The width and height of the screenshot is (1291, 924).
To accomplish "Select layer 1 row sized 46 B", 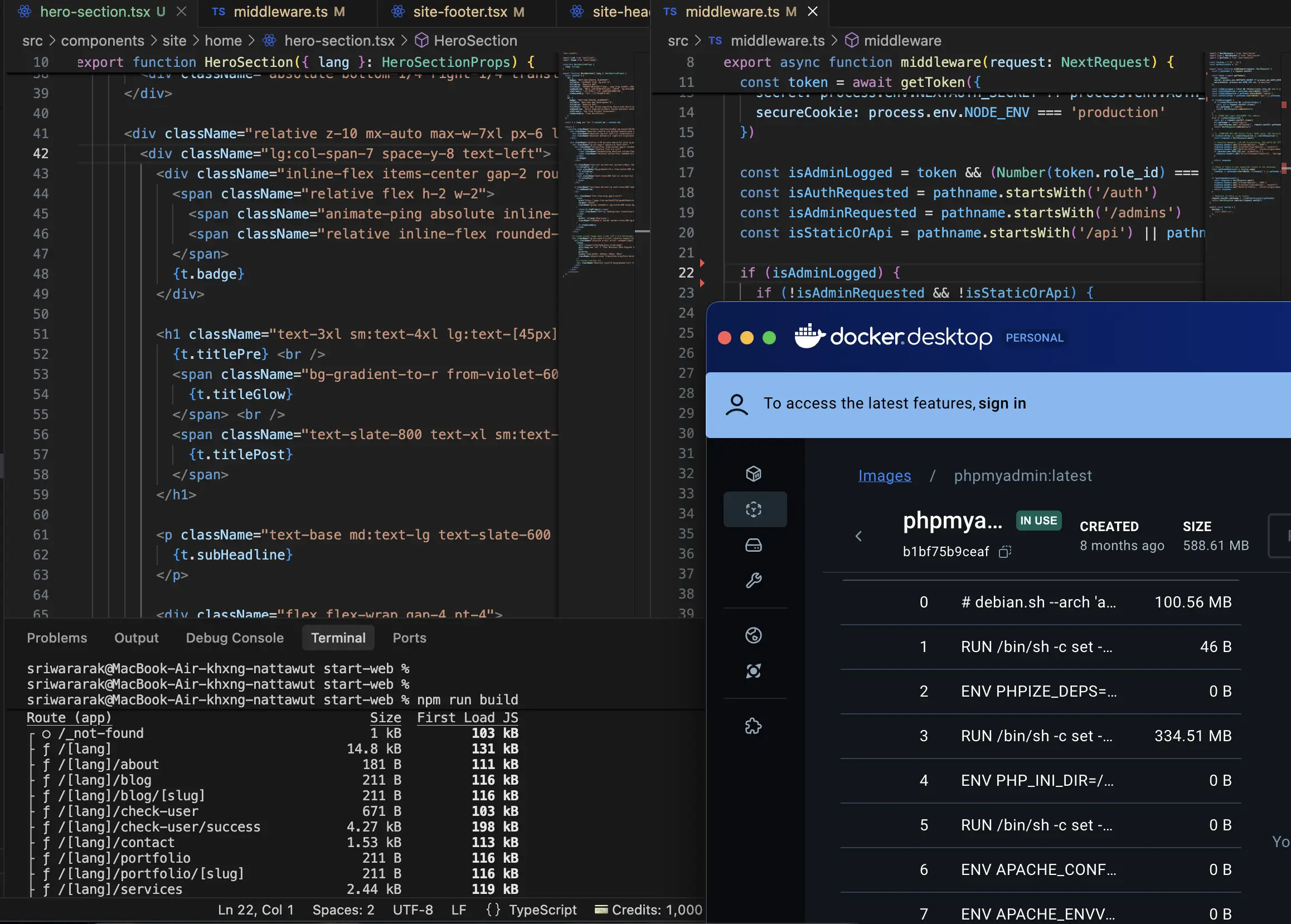I will pos(1040,646).
